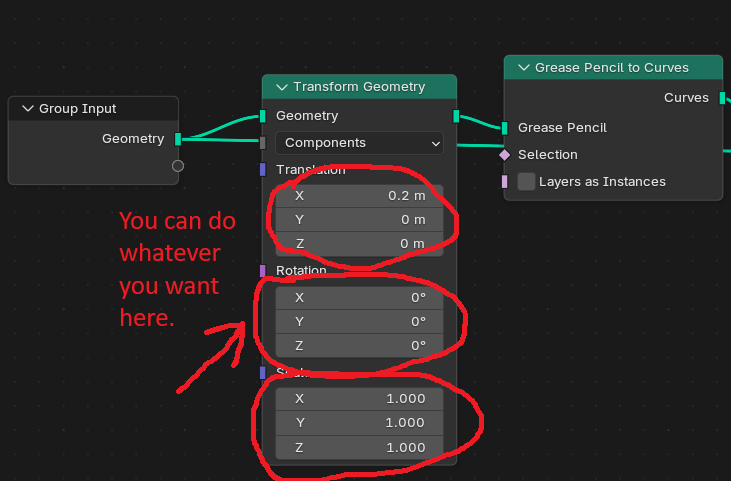Open the Components mode dropdown
Image resolution: width=731 pixels, height=481 pixels.
(x=359, y=143)
